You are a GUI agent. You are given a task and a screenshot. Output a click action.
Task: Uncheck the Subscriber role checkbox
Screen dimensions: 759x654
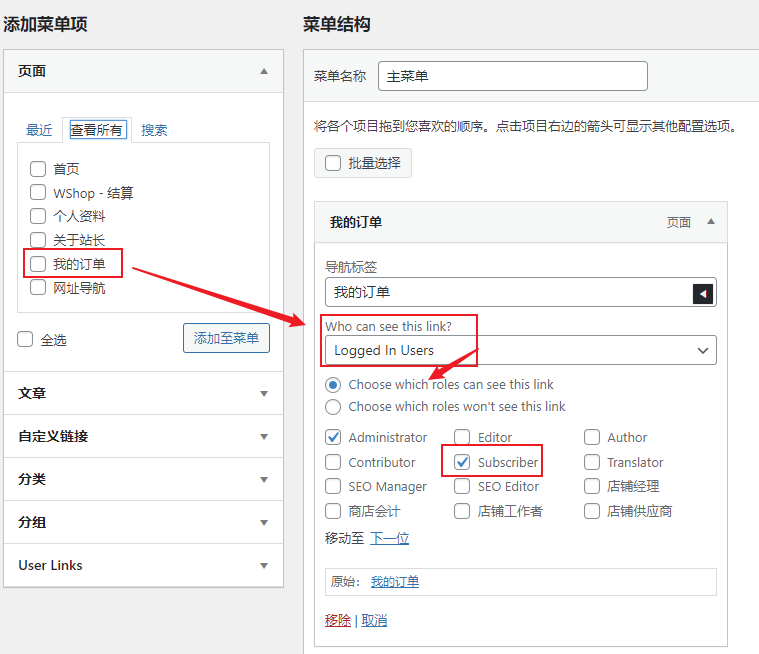point(462,462)
